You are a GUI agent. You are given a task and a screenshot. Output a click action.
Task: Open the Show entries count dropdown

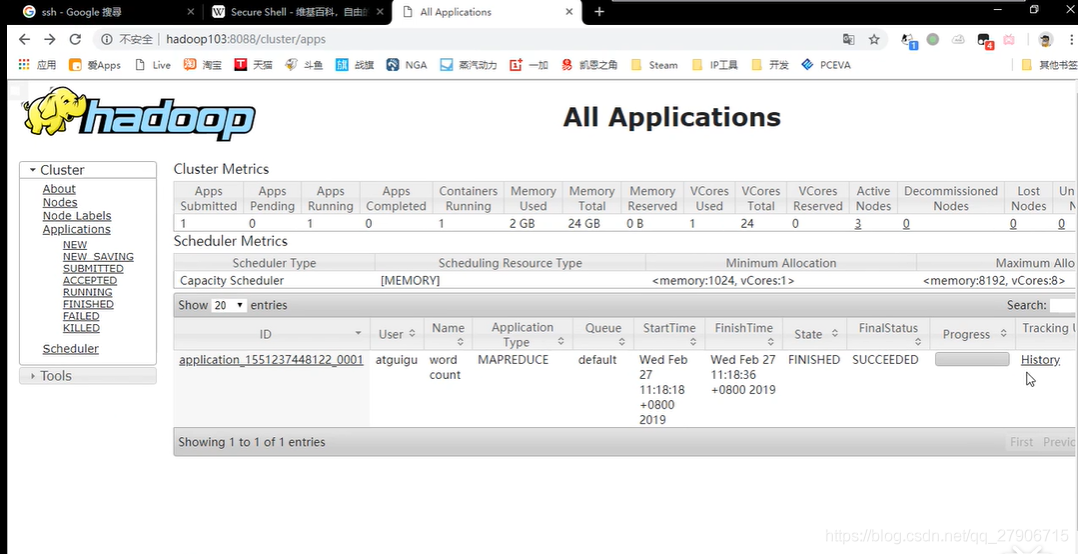(x=228, y=305)
